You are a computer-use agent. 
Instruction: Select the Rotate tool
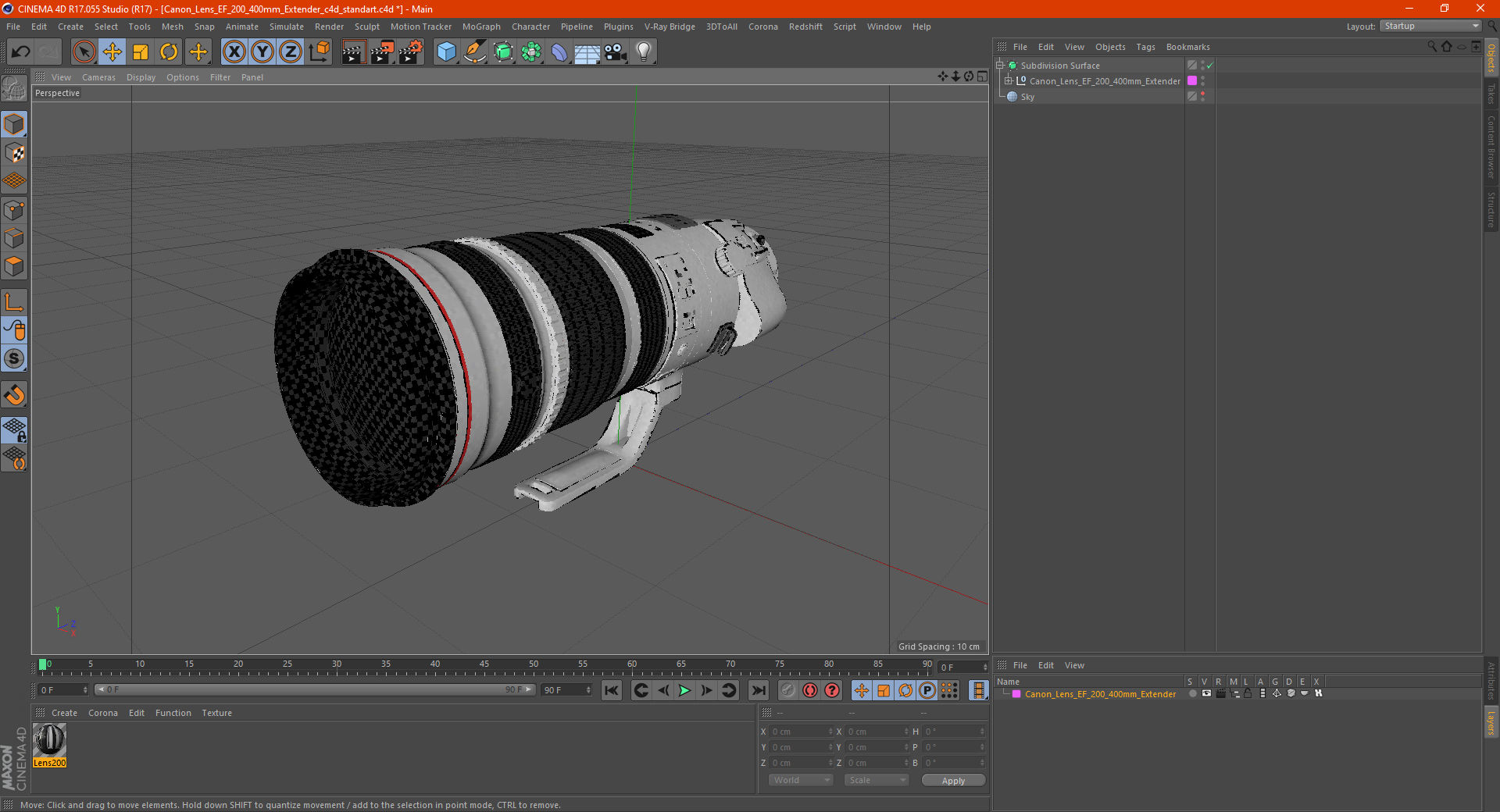[169, 52]
